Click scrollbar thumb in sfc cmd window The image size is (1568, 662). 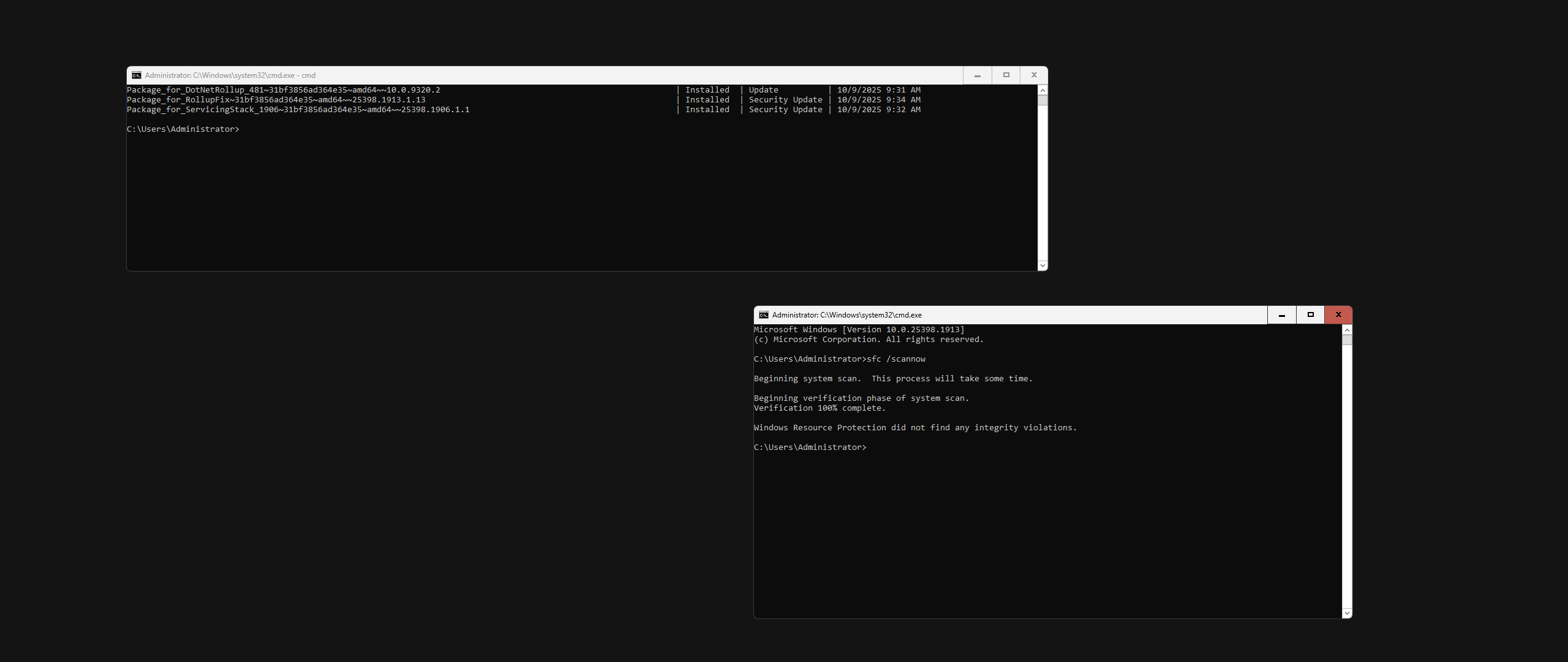point(1346,340)
